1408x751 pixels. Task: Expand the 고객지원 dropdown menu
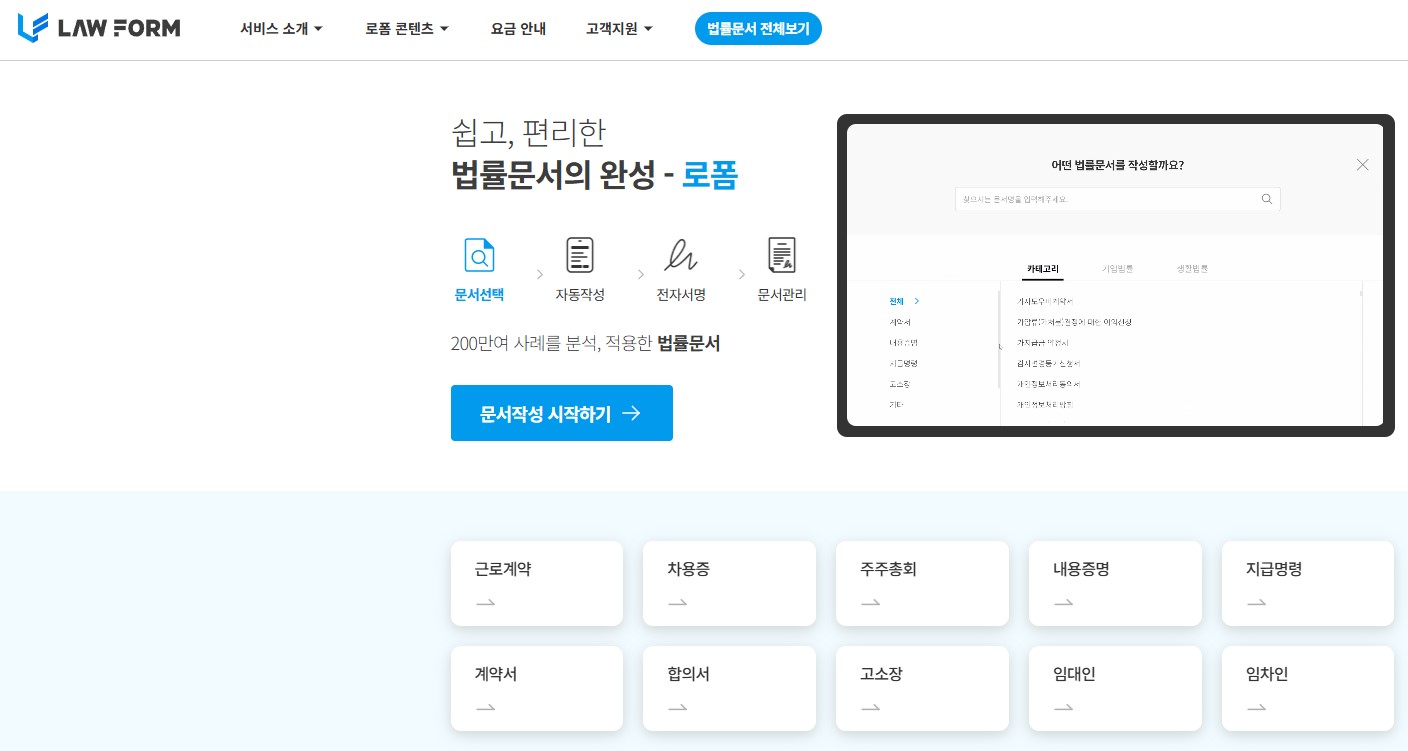[619, 29]
